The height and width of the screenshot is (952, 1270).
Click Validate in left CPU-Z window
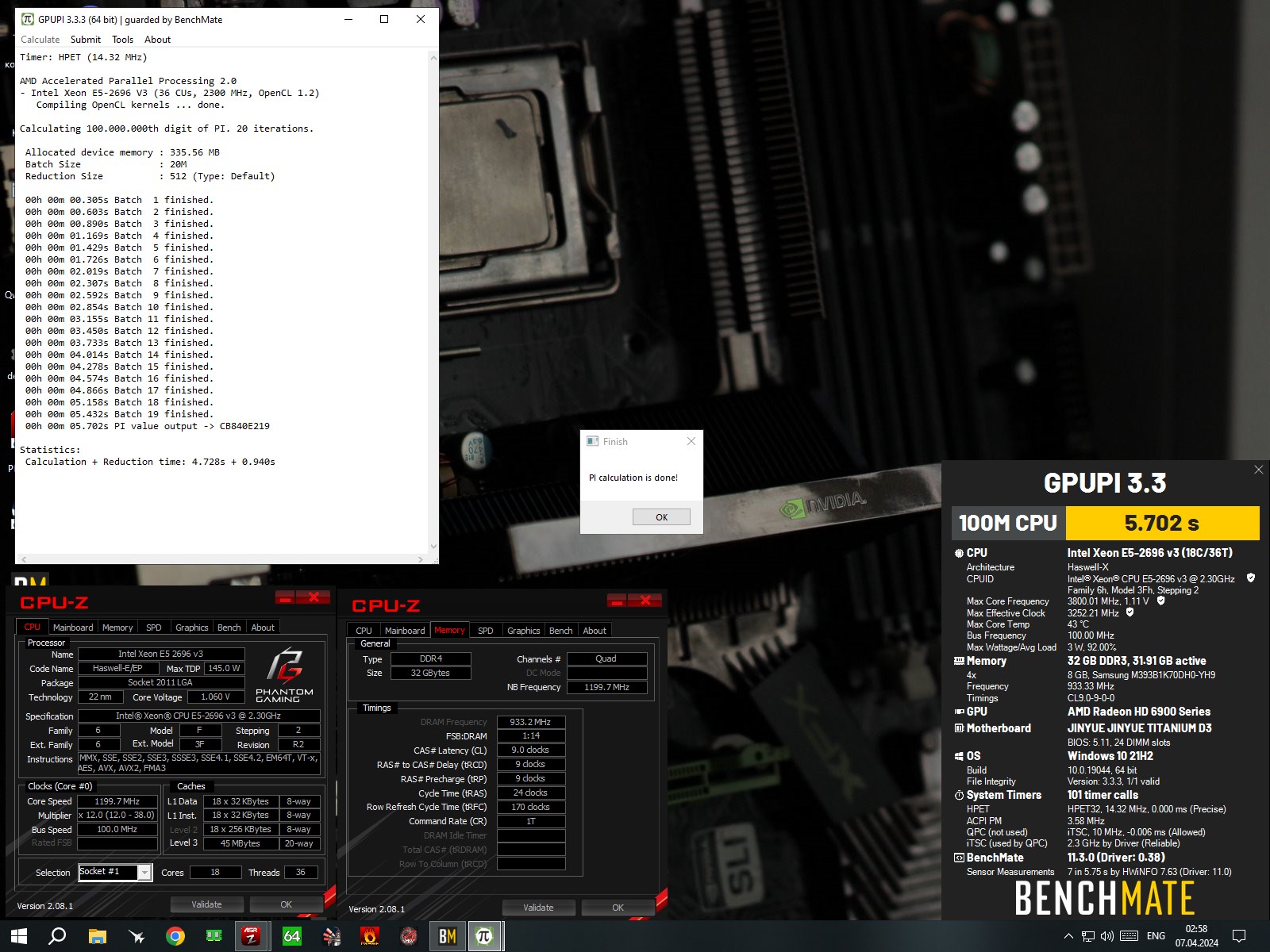(206, 904)
